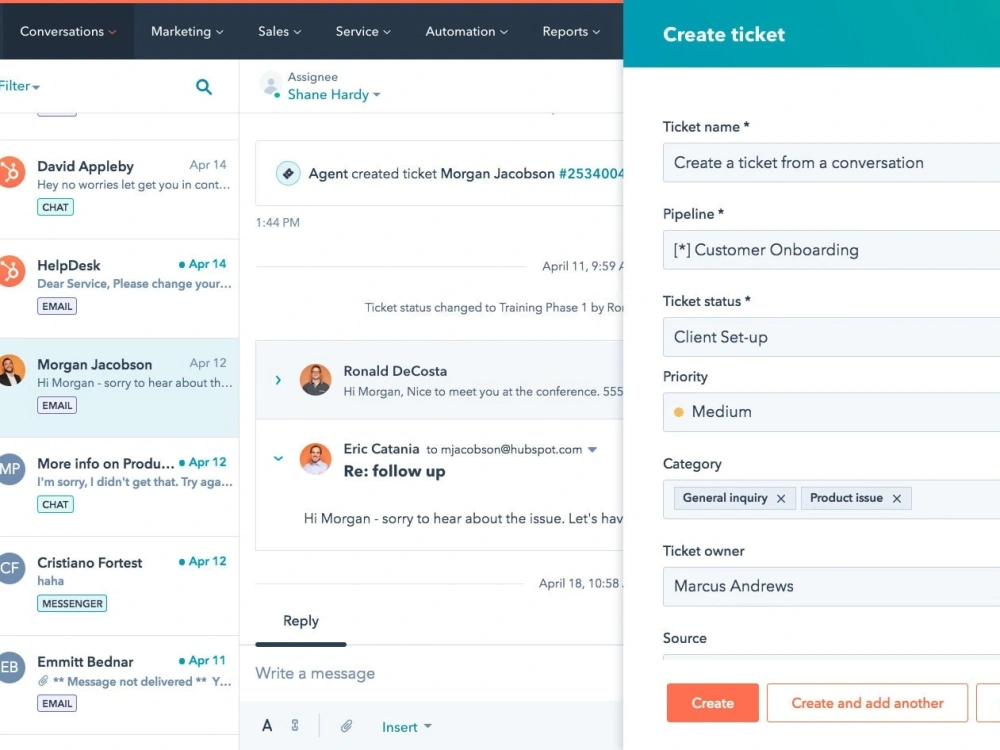Open recipient details arrow after mjacobson@hubspot.com
The image size is (1000, 750).
point(592,450)
